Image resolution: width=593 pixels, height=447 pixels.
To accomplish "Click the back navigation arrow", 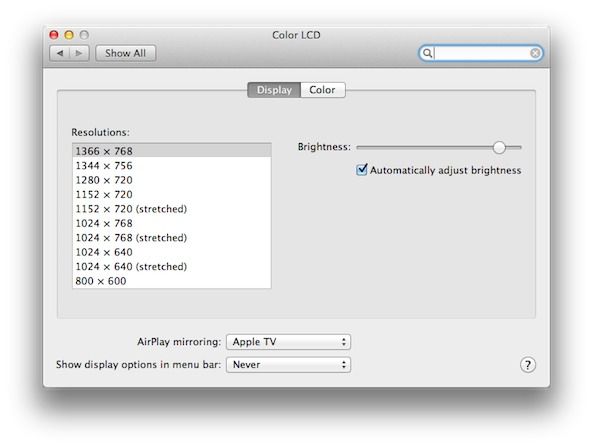I will pyautogui.click(x=60, y=53).
